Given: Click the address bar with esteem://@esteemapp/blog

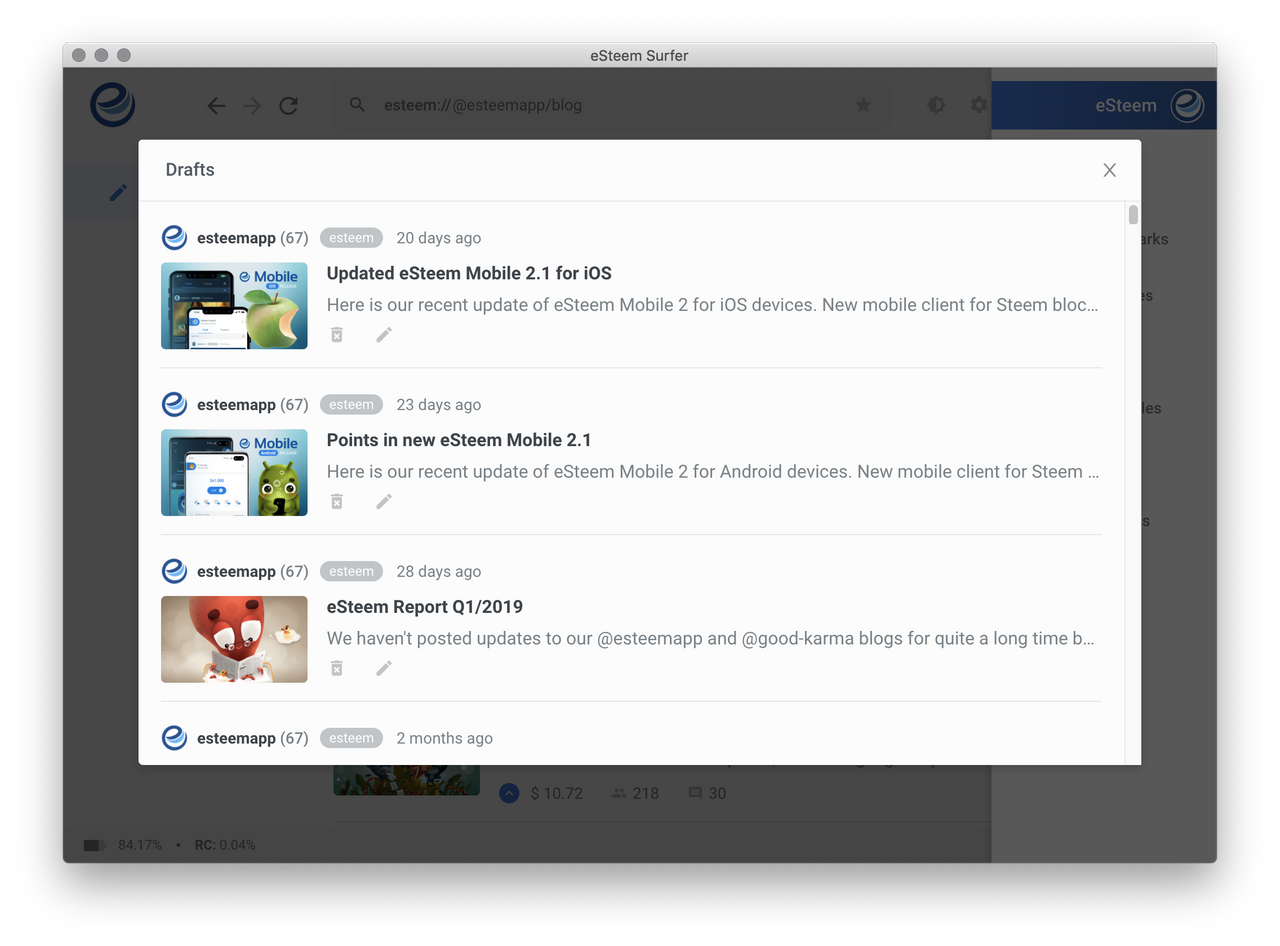Looking at the screenshot, I should point(600,105).
